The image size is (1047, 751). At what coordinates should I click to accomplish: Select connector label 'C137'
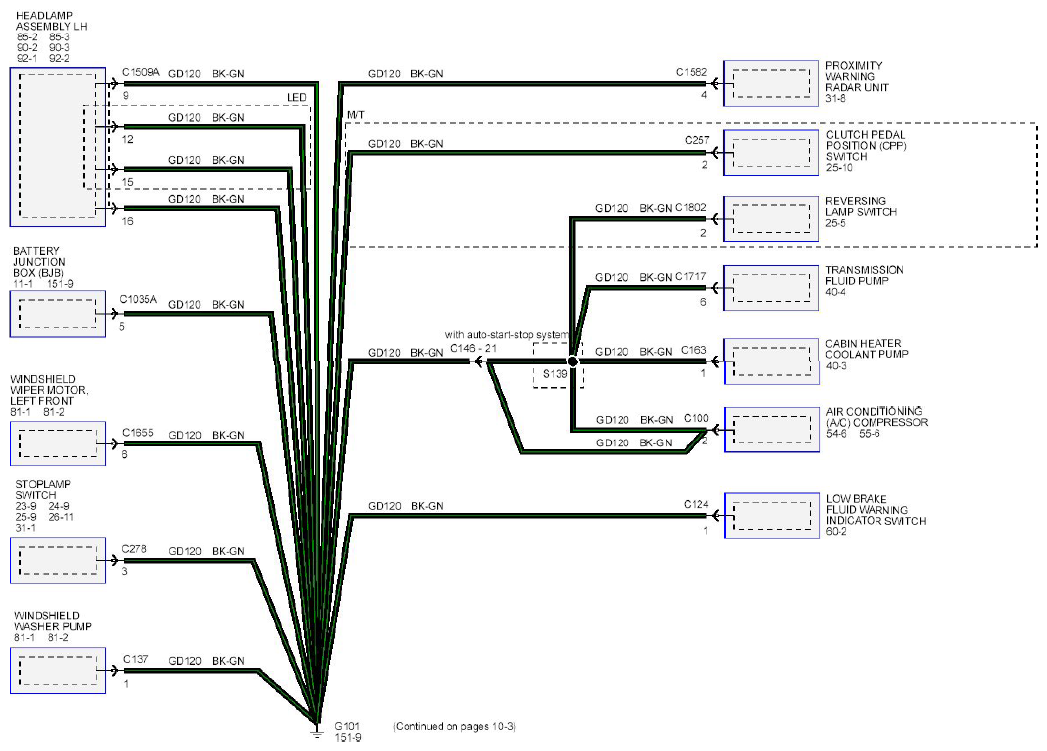(136, 659)
